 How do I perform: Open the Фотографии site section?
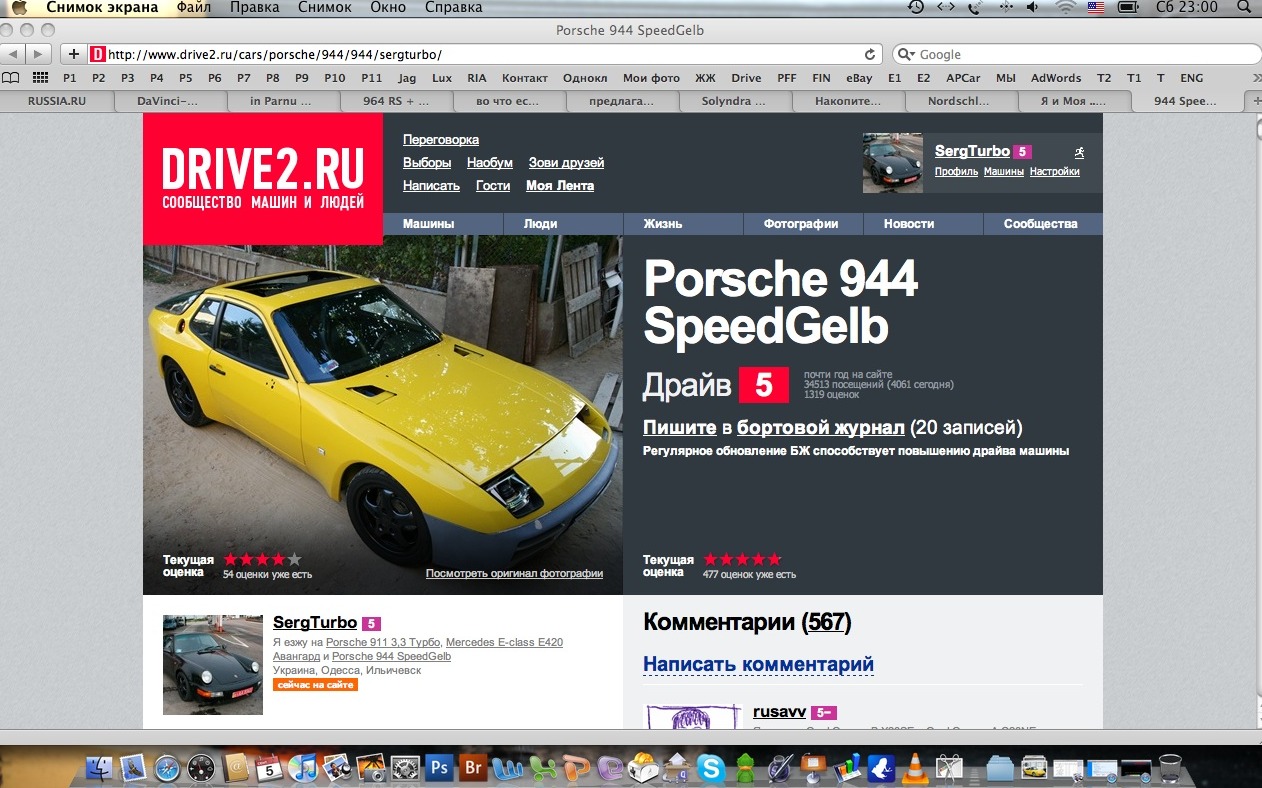coord(801,224)
